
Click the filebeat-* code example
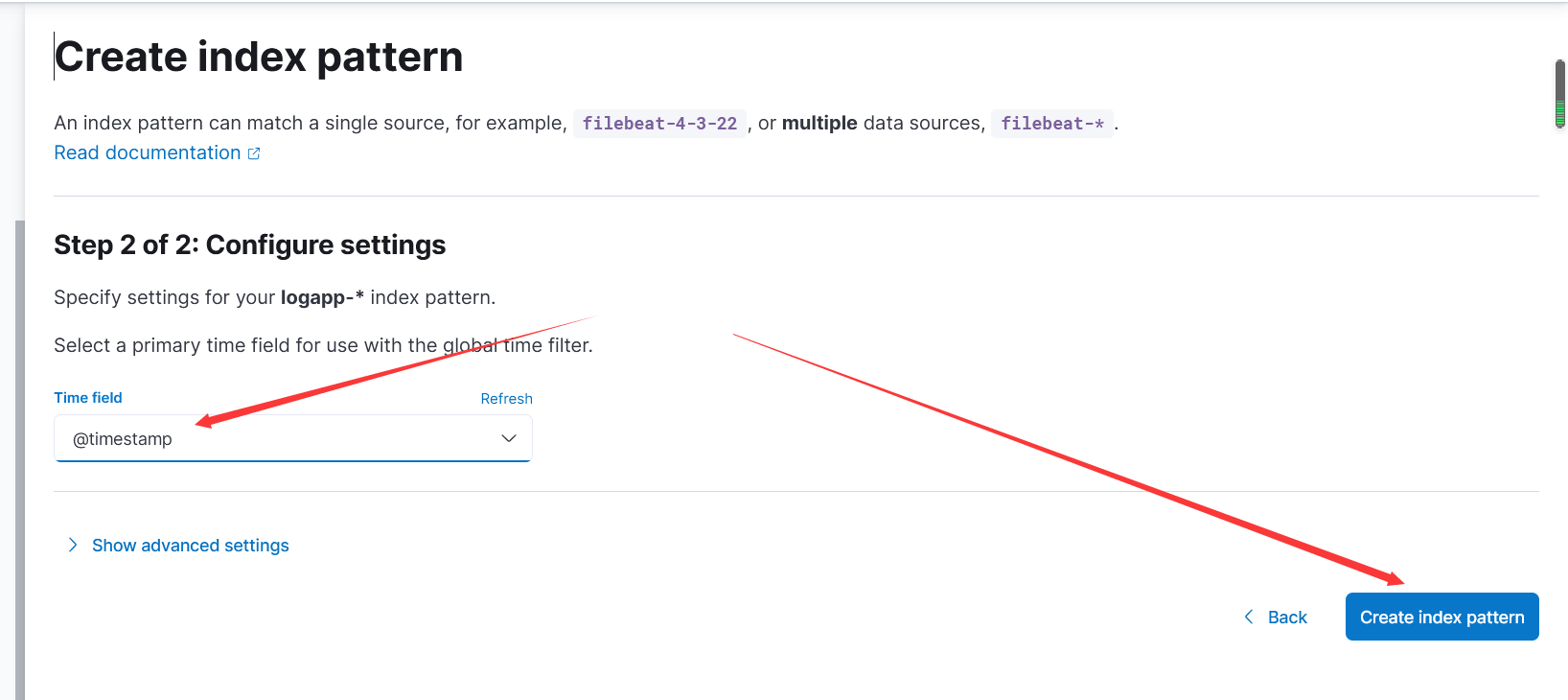tap(1051, 124)
